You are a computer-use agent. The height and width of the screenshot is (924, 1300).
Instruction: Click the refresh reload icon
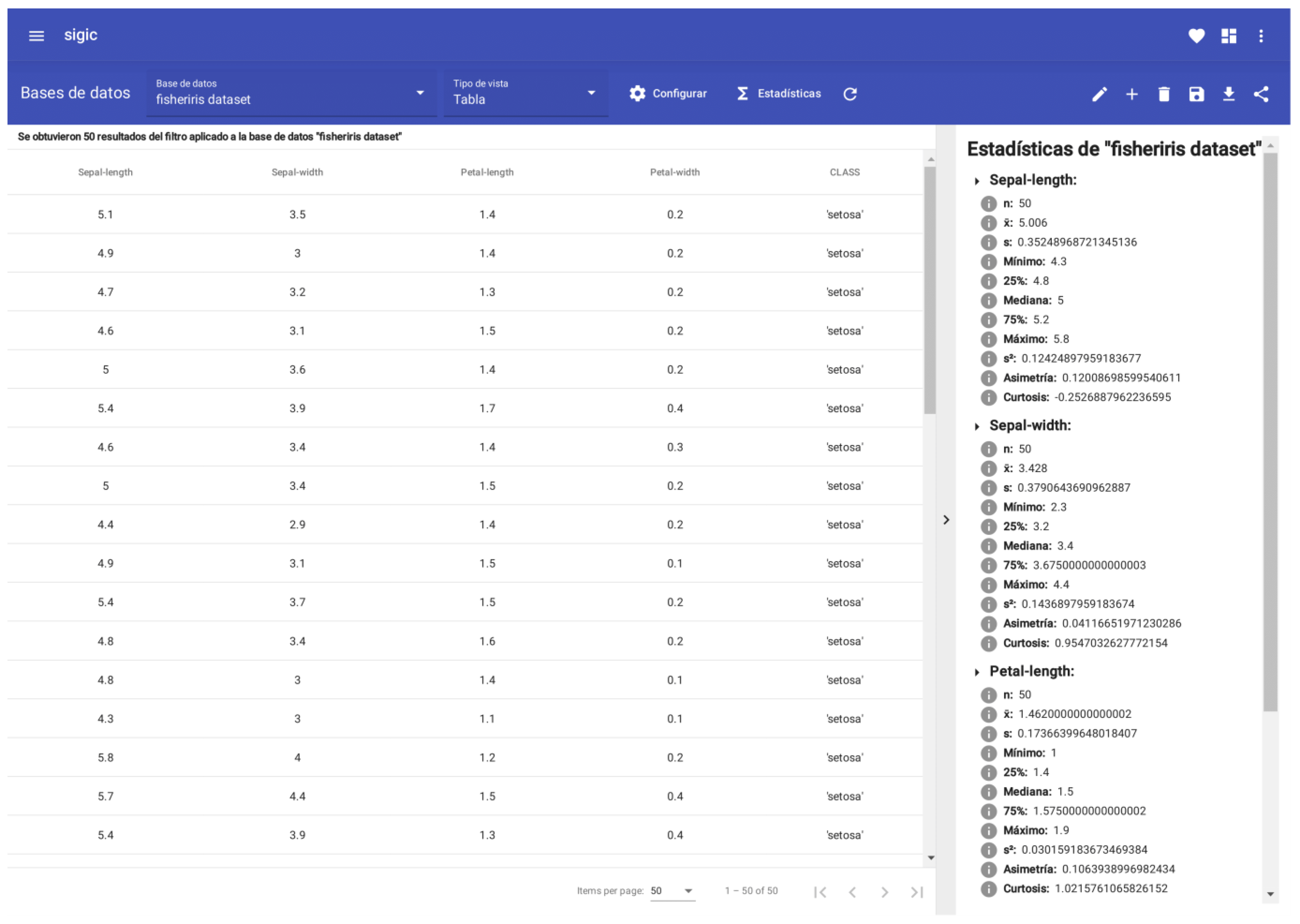[x=850, y=94]
